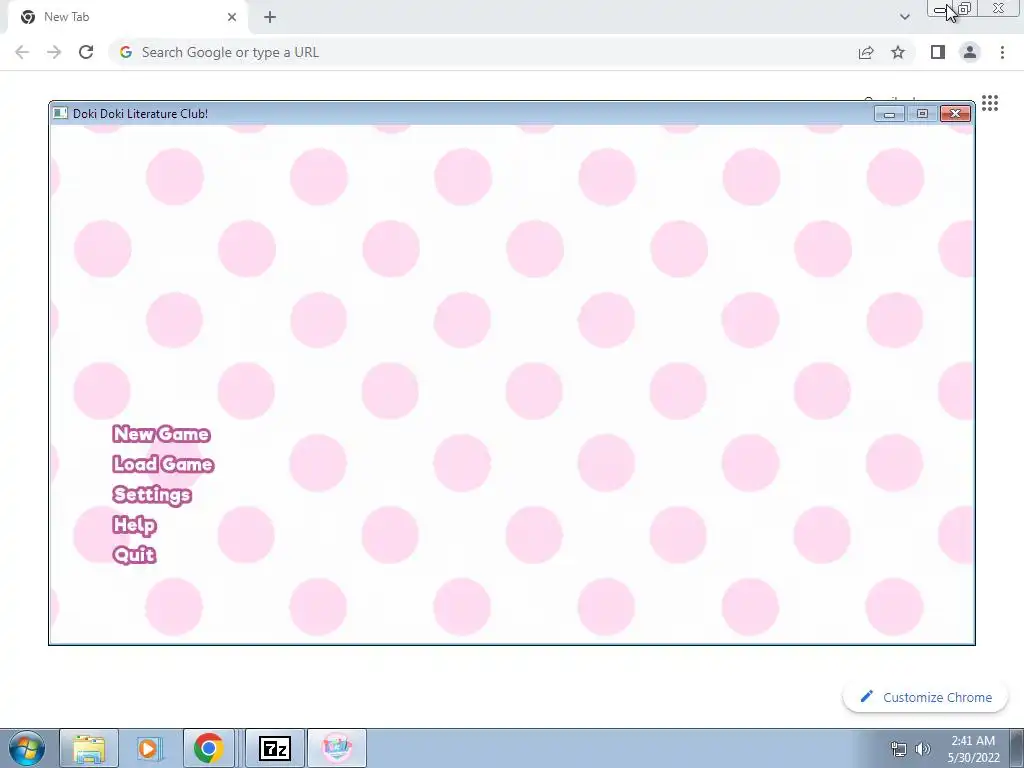This screenshot has height=768, width=1024.
Task: Click the game window's title bar icon
Action: [60, 114]
